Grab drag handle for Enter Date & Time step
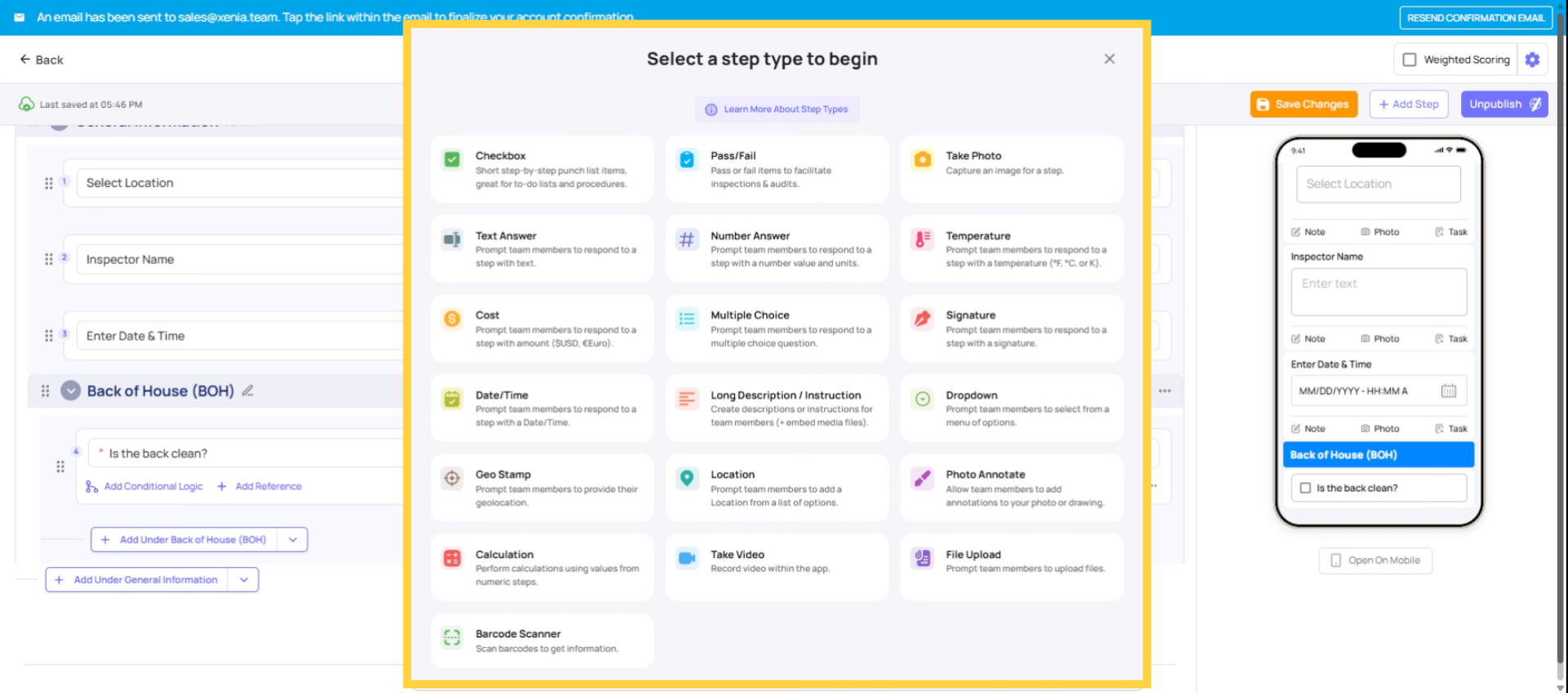The width and height of the screenshot is (1568, 693). pyautogui.click(x=49, y=336)
